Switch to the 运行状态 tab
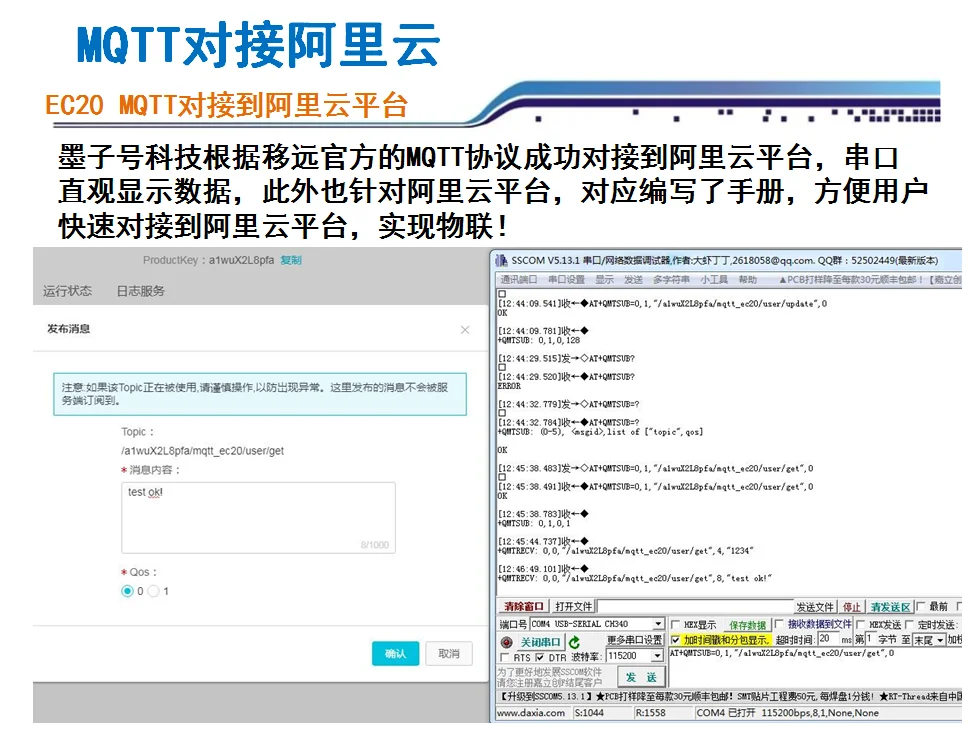 coord(67,290)
